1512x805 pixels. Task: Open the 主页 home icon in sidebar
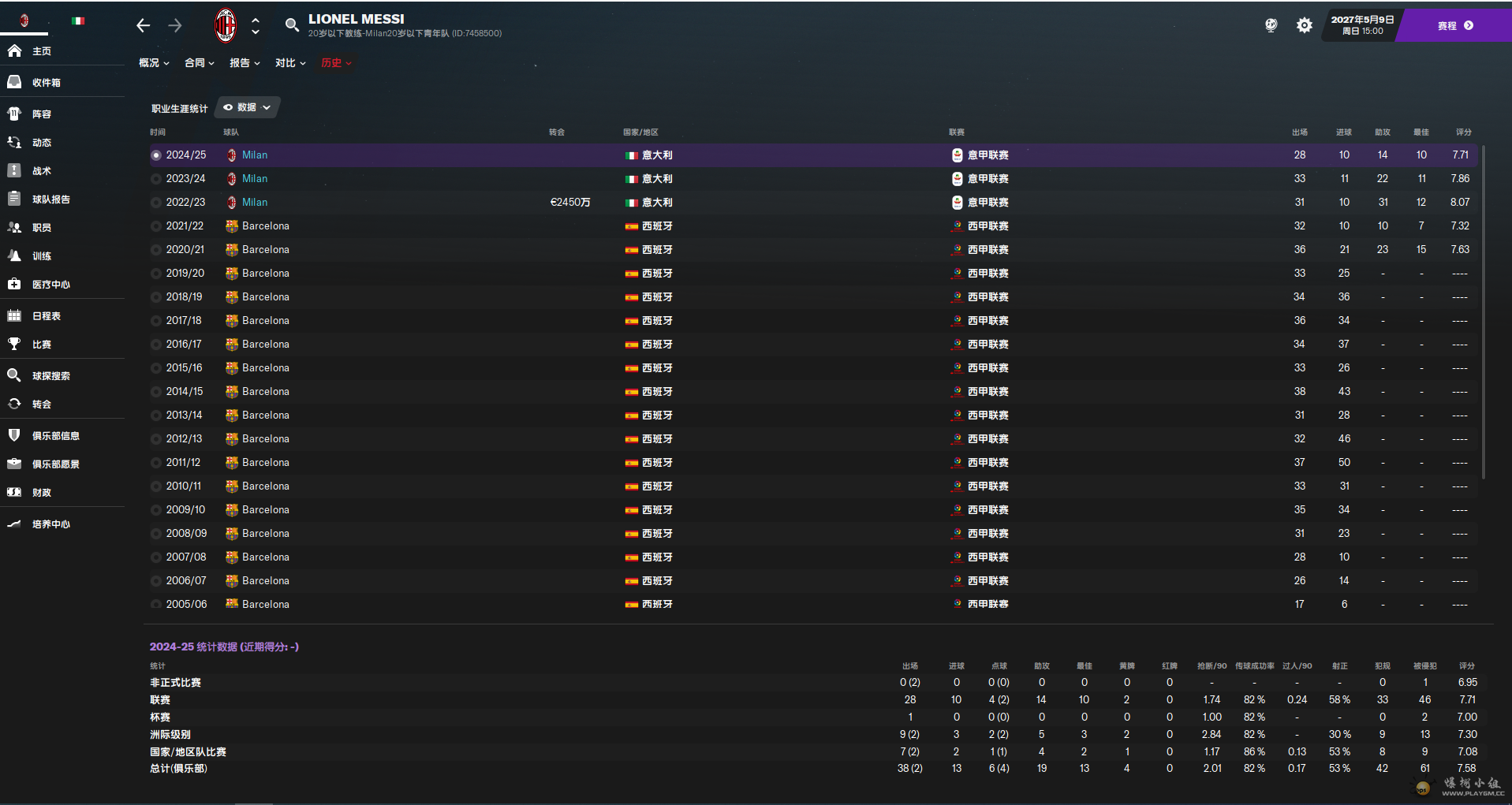point(14,51)
